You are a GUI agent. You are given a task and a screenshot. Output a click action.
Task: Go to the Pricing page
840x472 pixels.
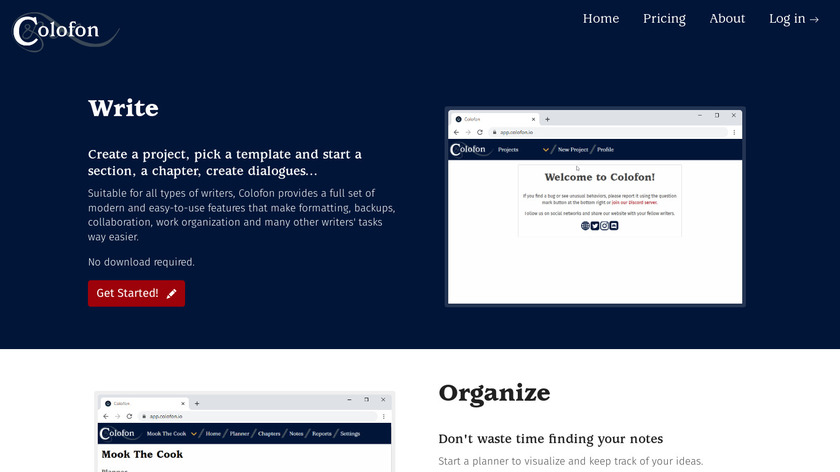click(664, 19)
